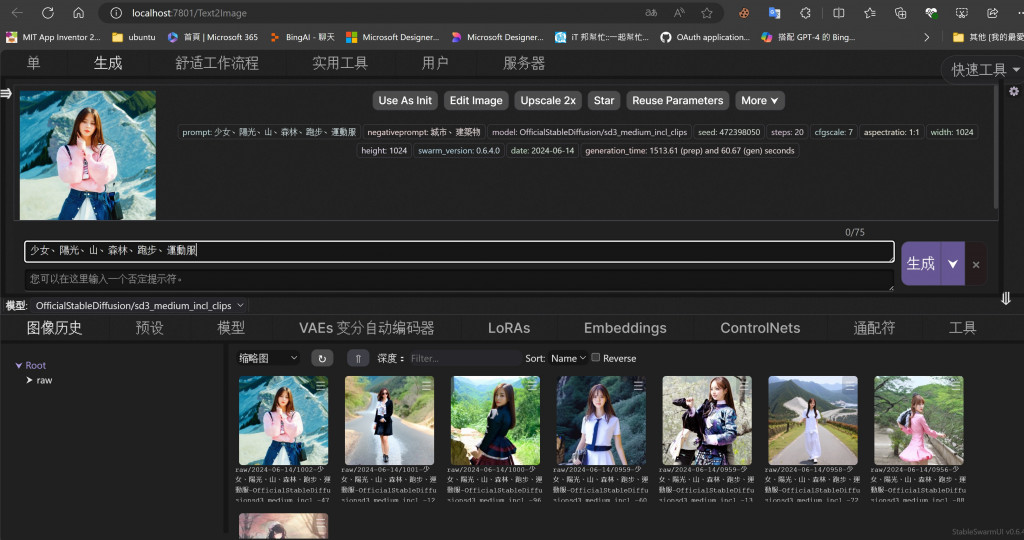Click the generation_time parameter tag

point(690,151)
